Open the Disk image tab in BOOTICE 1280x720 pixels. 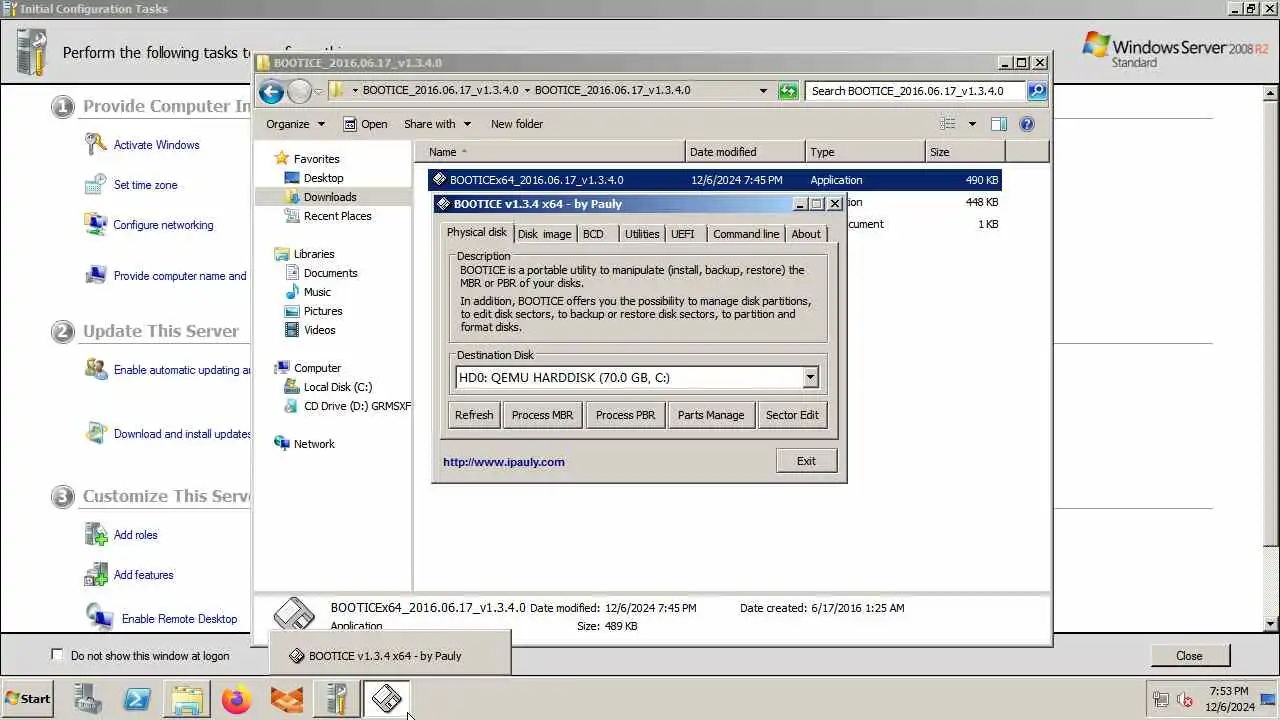click(x=544, y=234)
